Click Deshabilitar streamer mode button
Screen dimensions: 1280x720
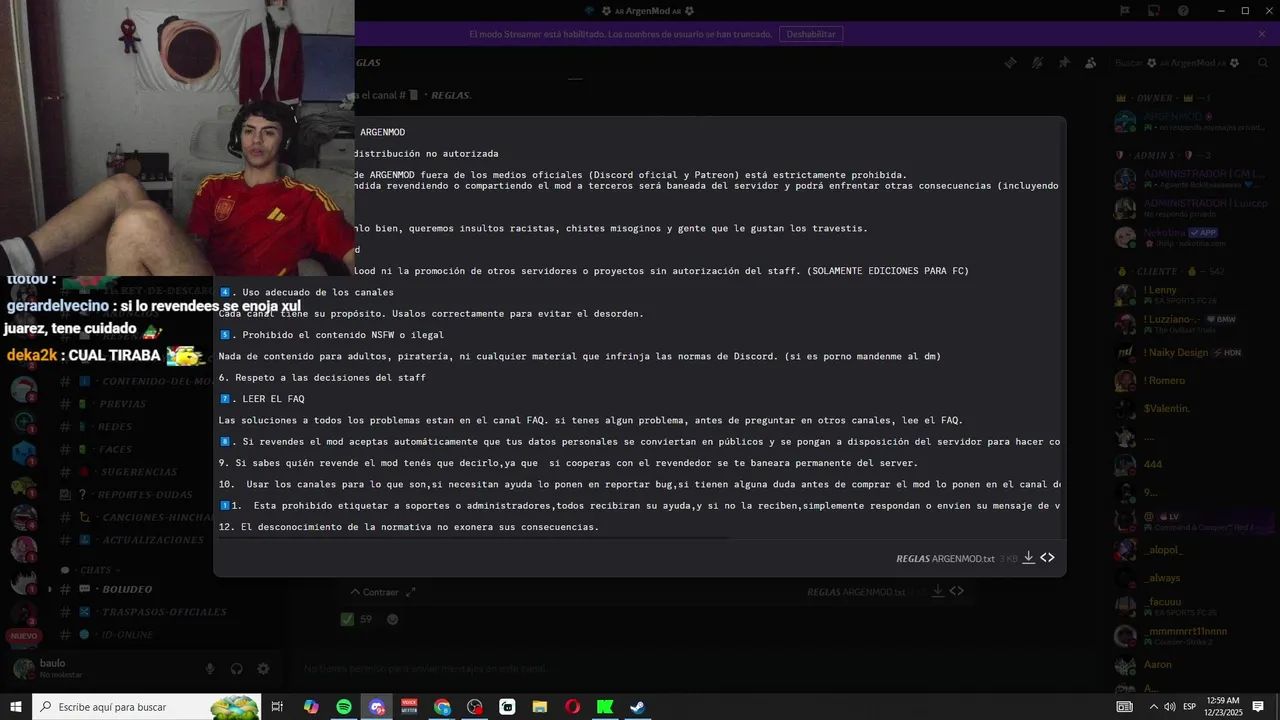(810, 34)
